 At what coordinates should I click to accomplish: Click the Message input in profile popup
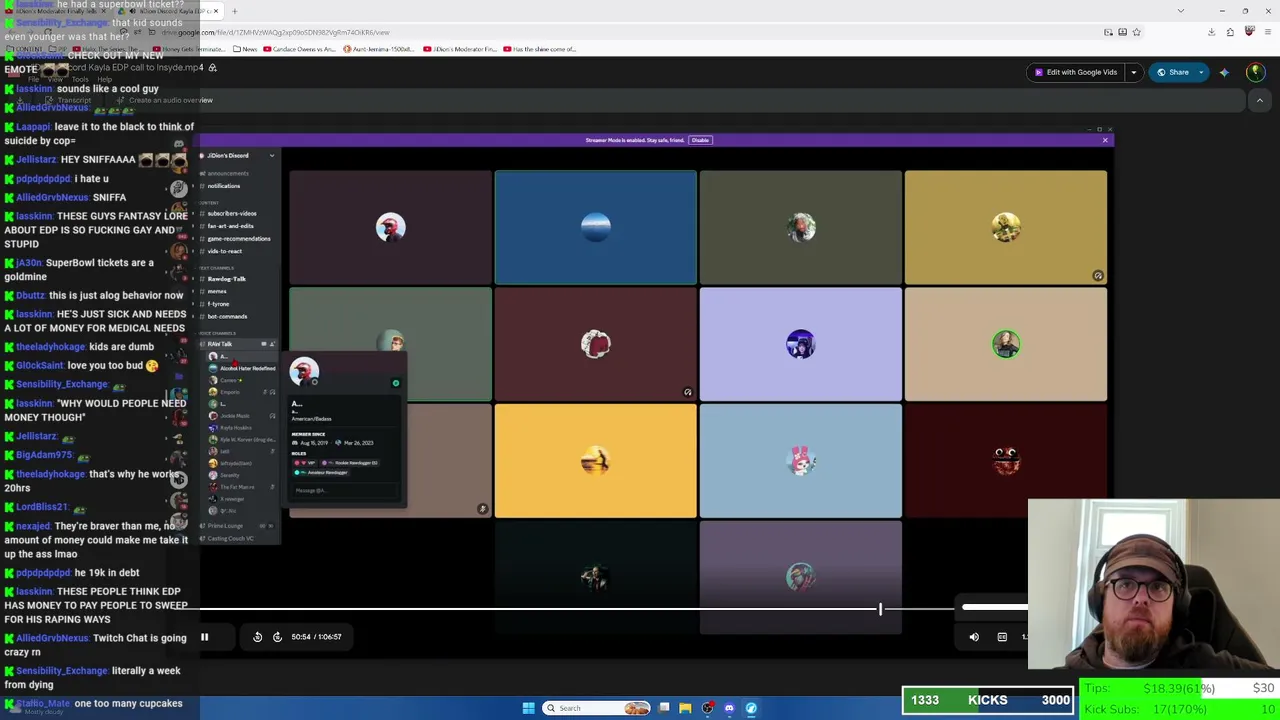pos(345,490)
